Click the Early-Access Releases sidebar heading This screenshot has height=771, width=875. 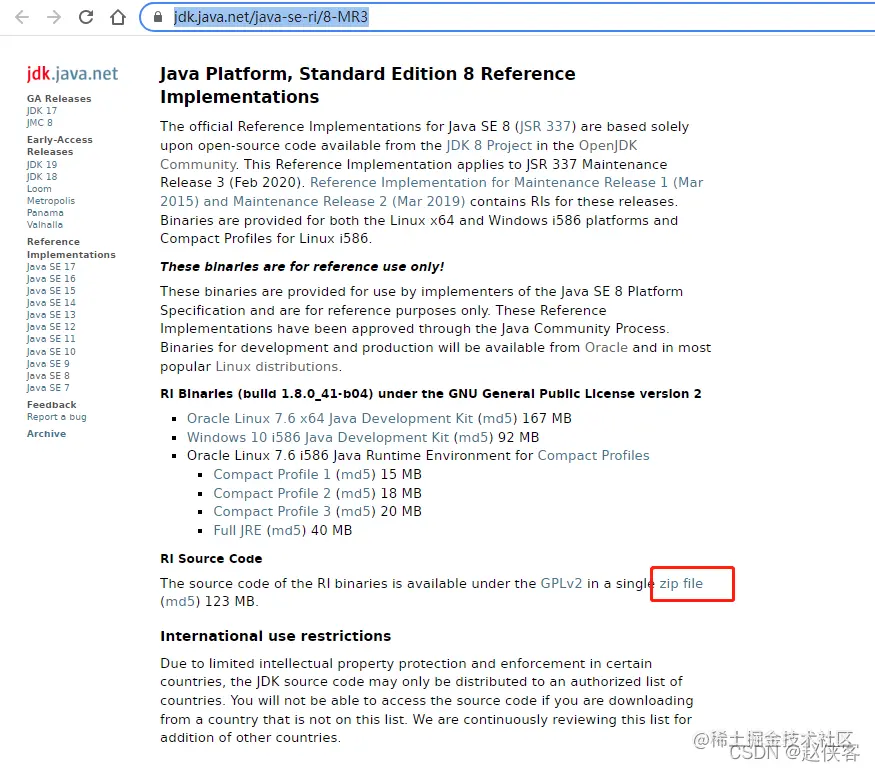60,146
